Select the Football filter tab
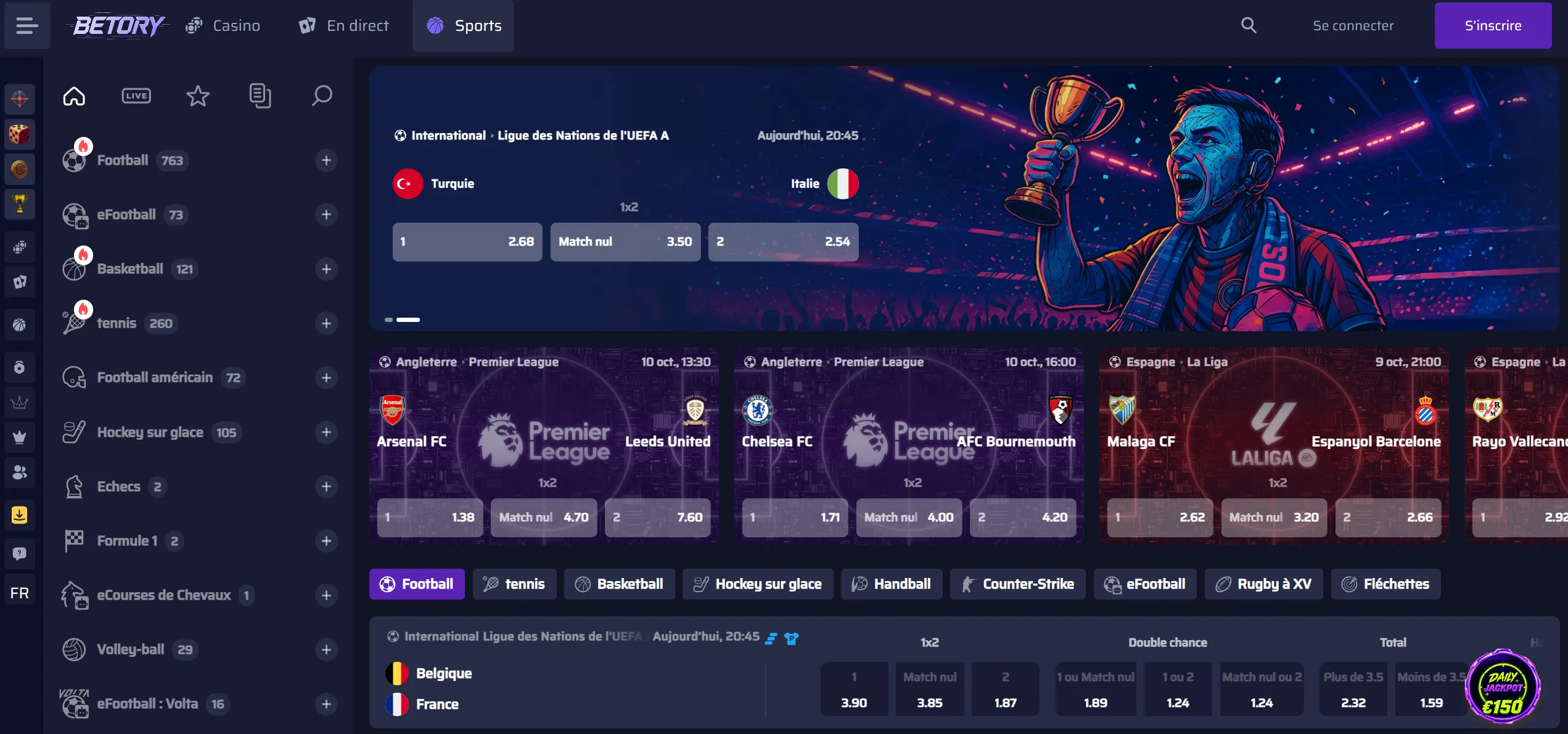The height and width of the screenshot is (734, 1568). [x=417, y=583]
